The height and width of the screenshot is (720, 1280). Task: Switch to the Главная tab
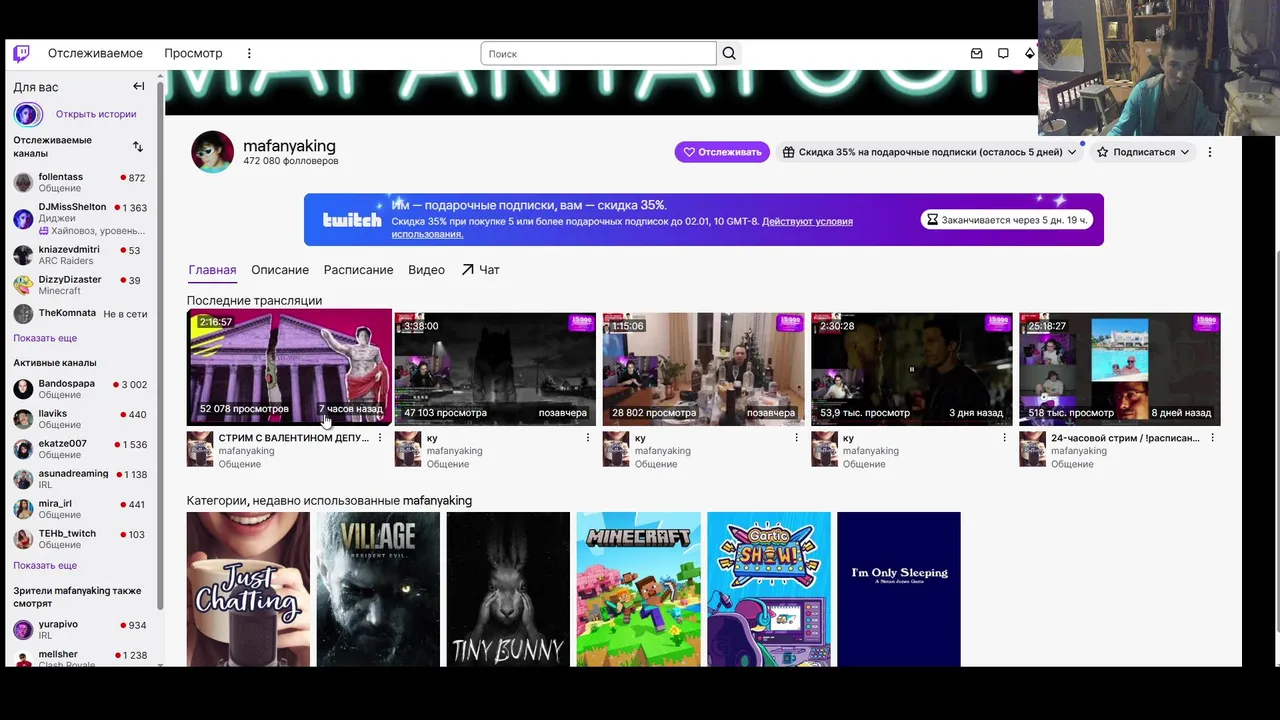pos(212,270)
